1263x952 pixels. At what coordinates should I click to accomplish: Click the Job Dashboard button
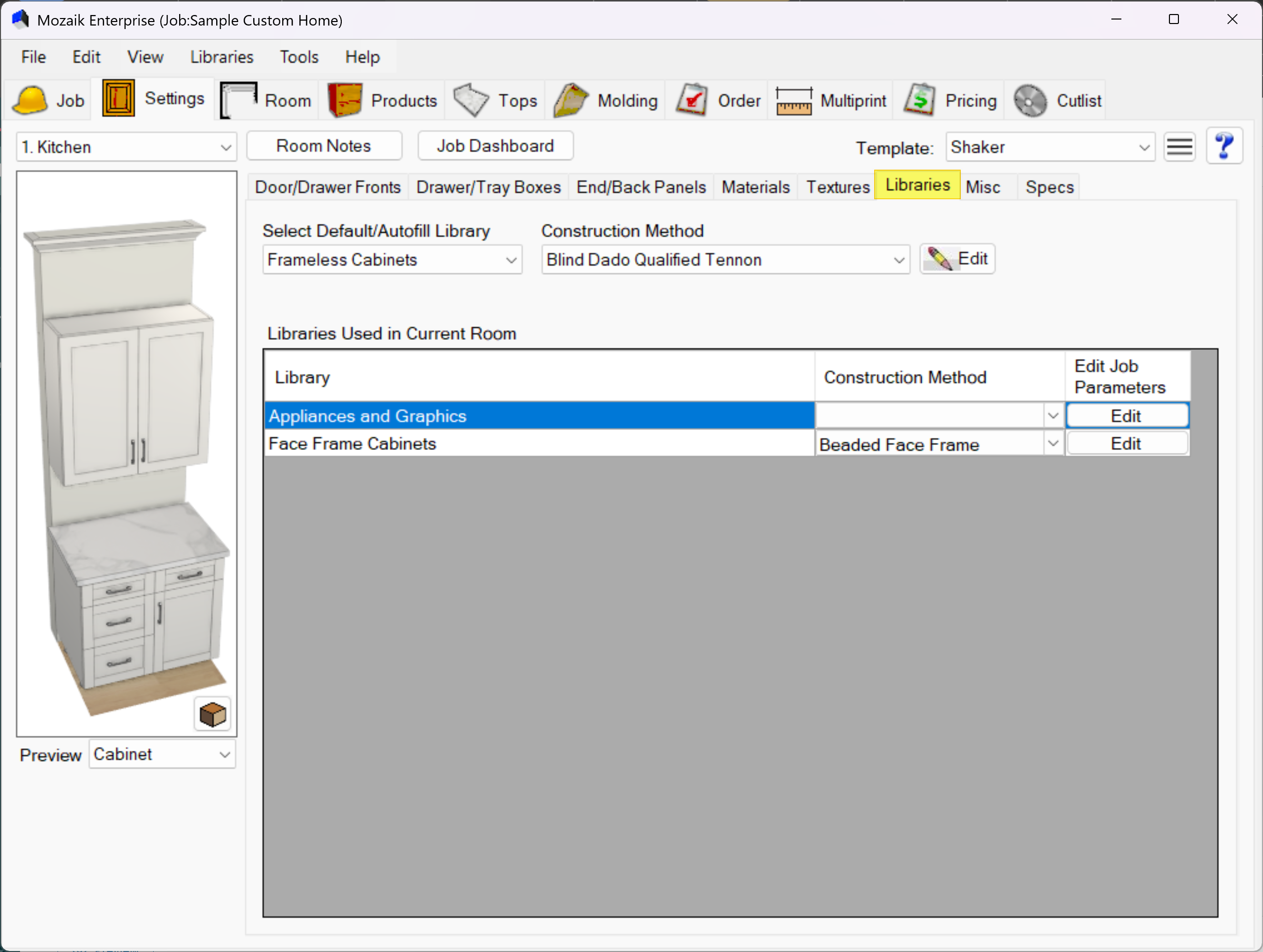click(495, 146)
